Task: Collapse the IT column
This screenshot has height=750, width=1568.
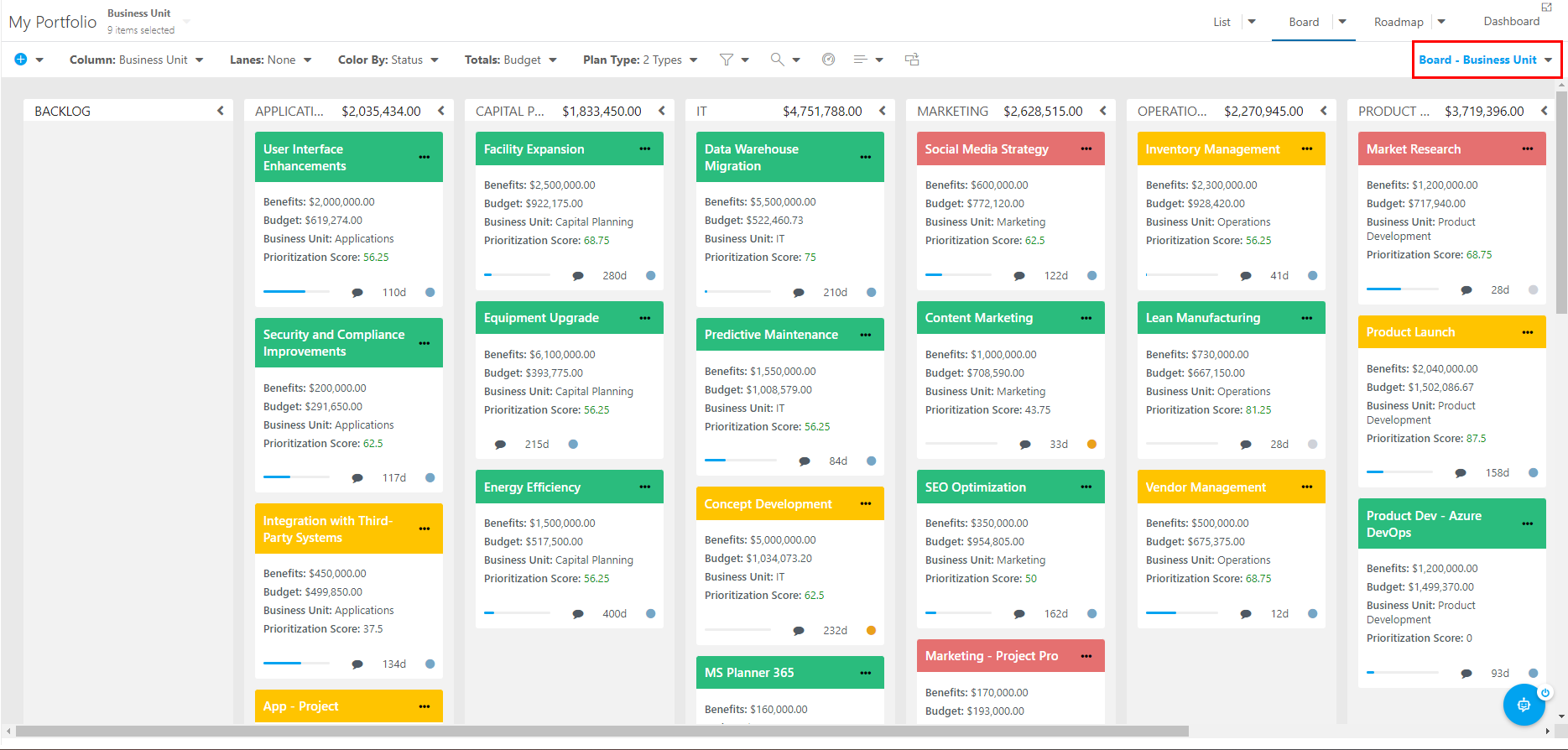Action: click(x=883, y=111)
